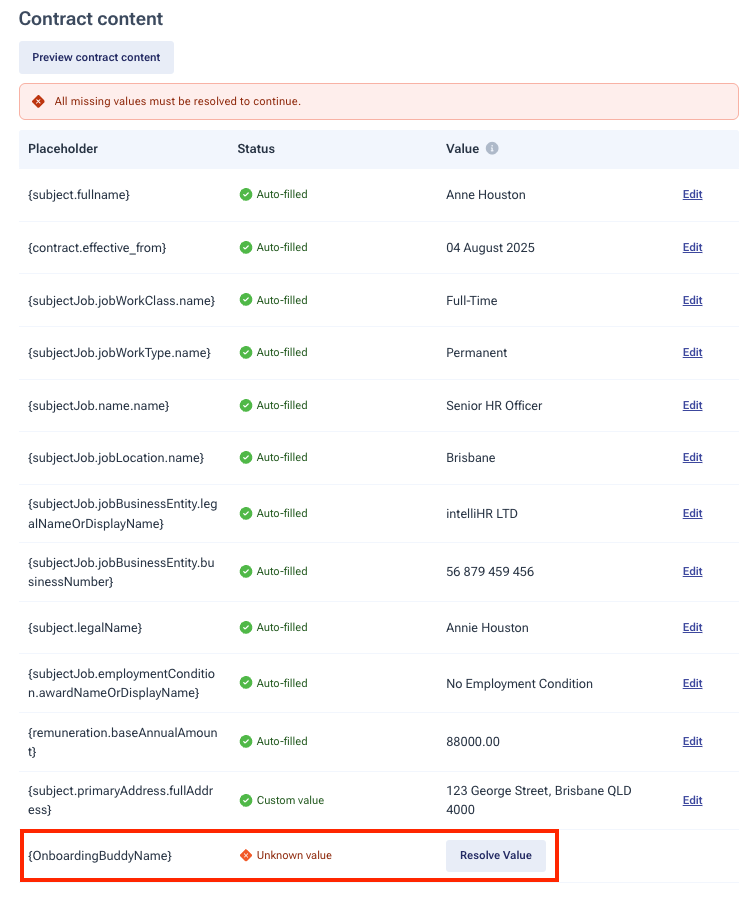The width and height of the screenshot is (752, 897).
Task: Click the Placeholder column header
Action: [x=63, y=149]
